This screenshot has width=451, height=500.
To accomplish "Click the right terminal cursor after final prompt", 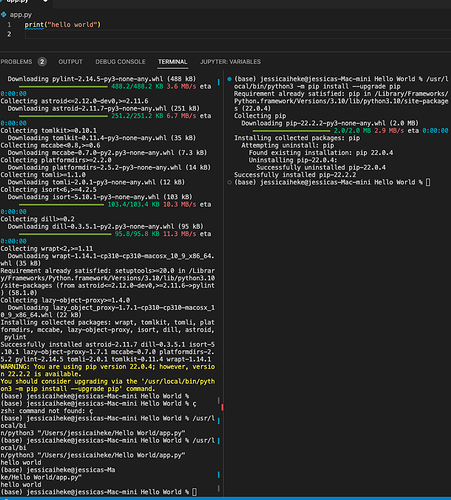I will 428,182.
